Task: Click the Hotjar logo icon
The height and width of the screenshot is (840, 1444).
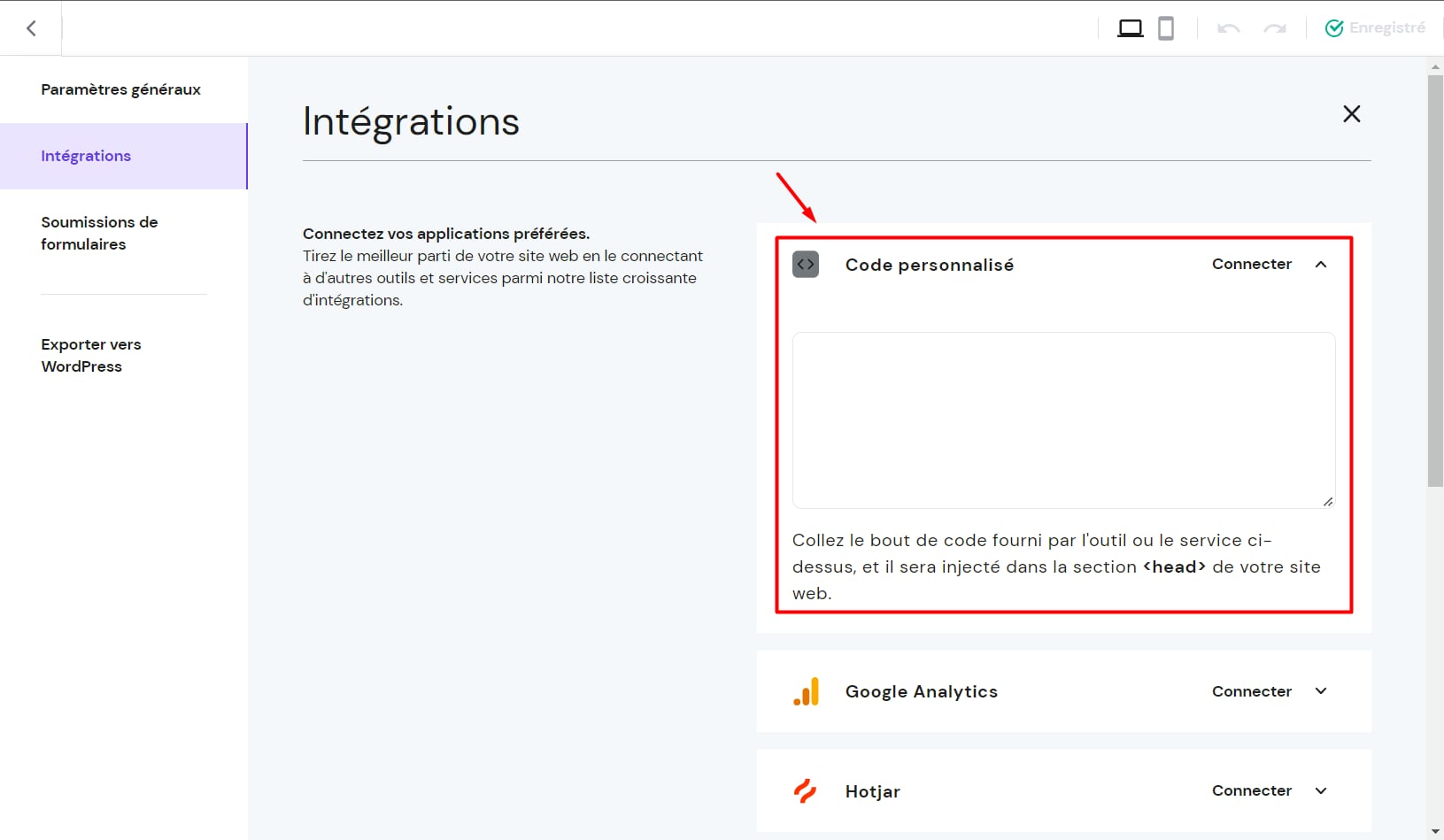Action: pos(806,791)
